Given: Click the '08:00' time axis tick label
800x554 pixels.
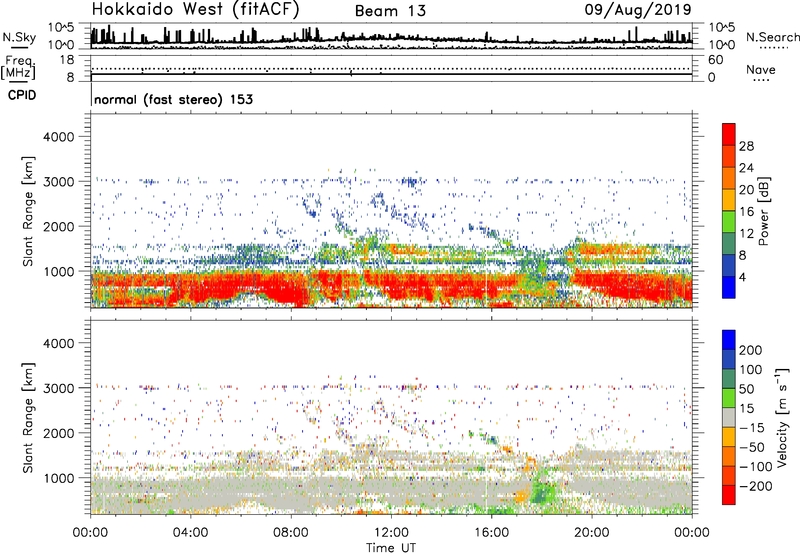Looking at the screenshot, I should tap(291, 533).
